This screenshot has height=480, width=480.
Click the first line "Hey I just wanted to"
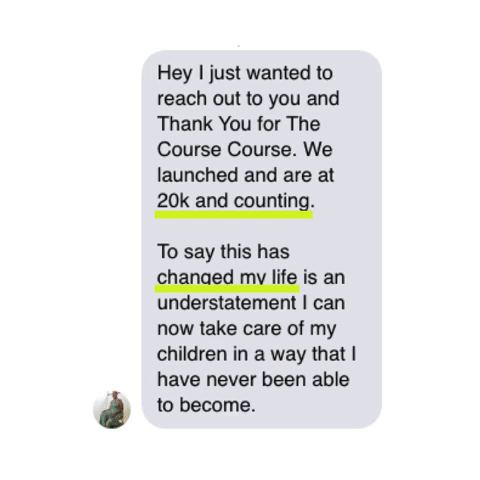pyautogui.click(x=245, y=73)
